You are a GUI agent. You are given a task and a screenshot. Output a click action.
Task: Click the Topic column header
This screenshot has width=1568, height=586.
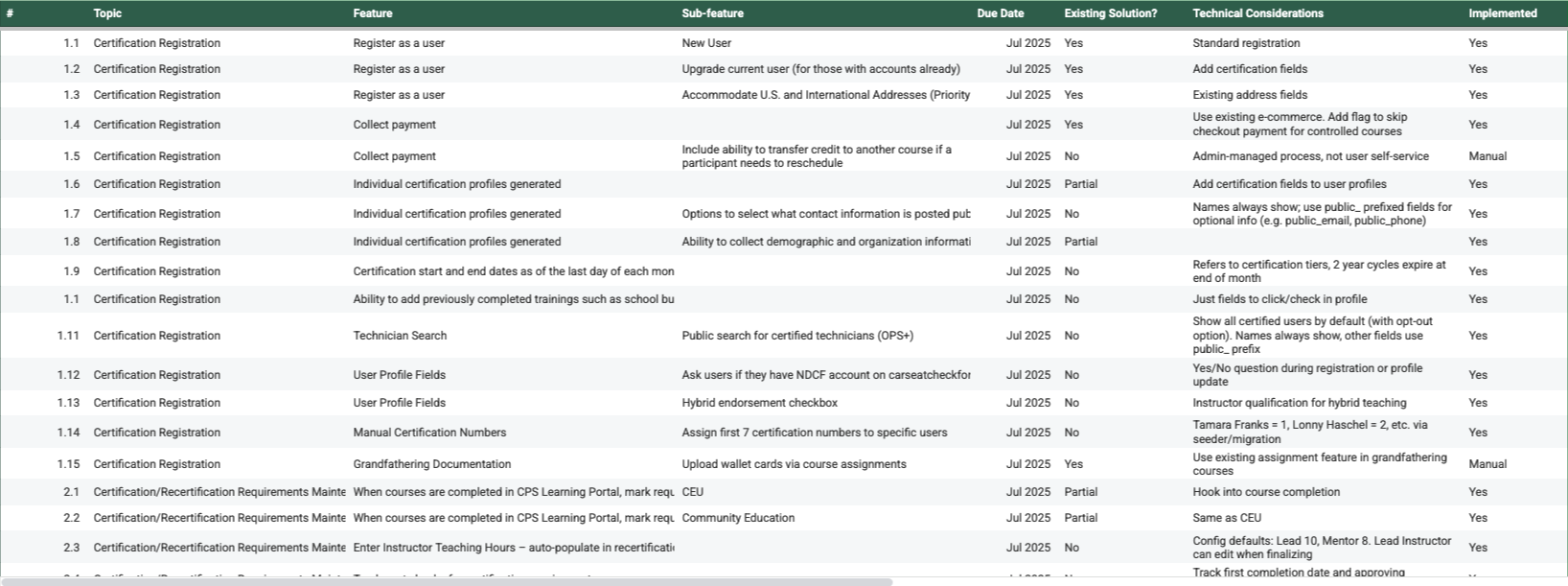(x=107, y=13)
